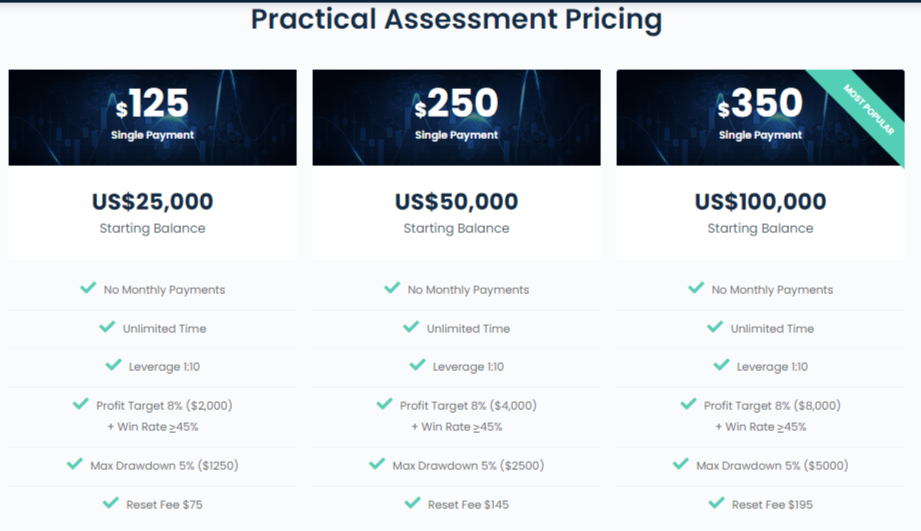Click the checkmark beside Reset Fee $75

coord(111,503)
